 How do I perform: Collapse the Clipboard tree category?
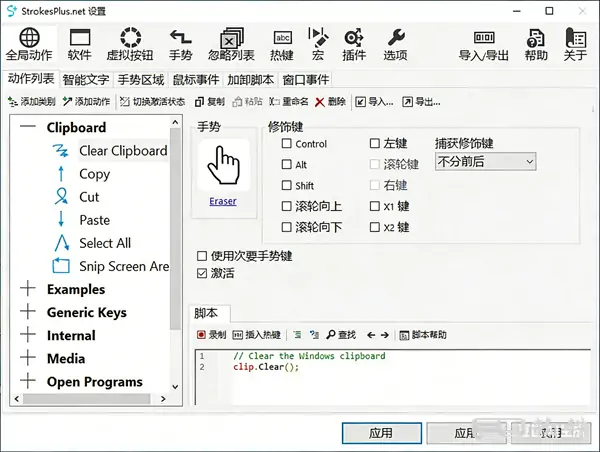(x=27, y=128)
